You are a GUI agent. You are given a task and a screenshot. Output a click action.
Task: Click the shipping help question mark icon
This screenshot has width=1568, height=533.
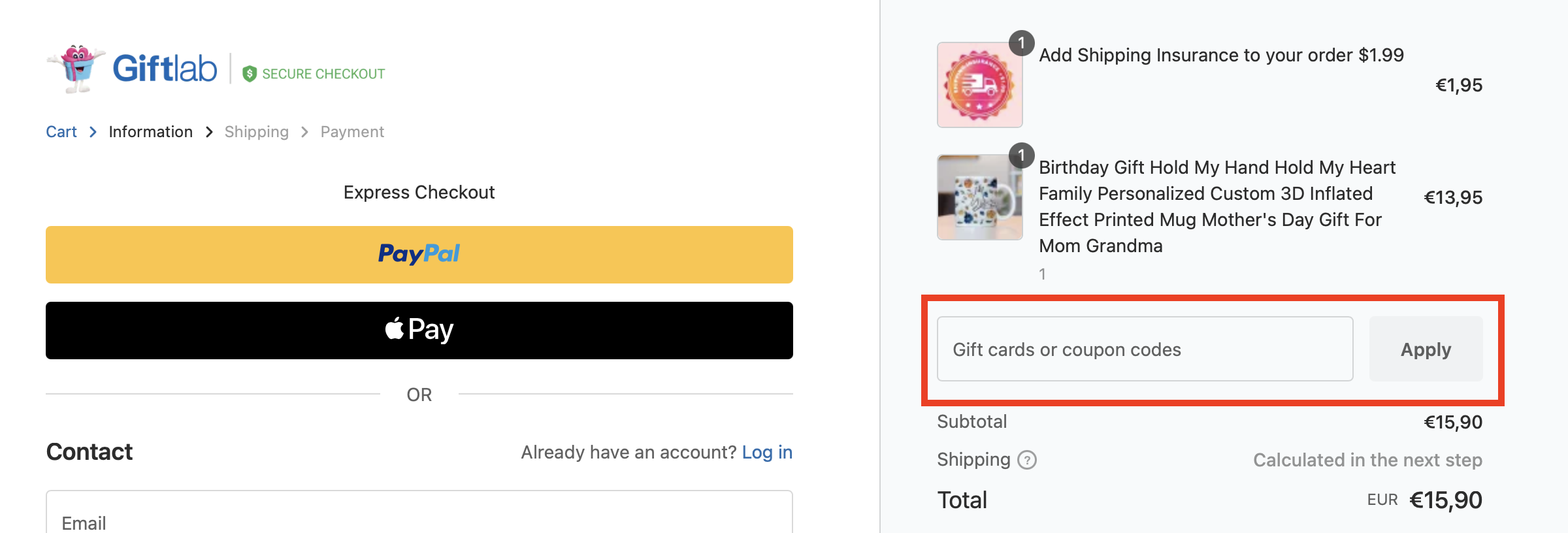(x=1027, y=460)
